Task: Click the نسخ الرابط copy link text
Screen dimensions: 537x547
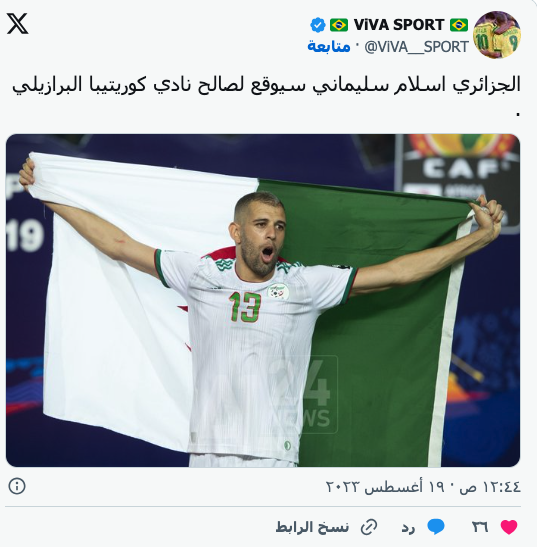Action: pyautogui.click(x=312, y=527)
